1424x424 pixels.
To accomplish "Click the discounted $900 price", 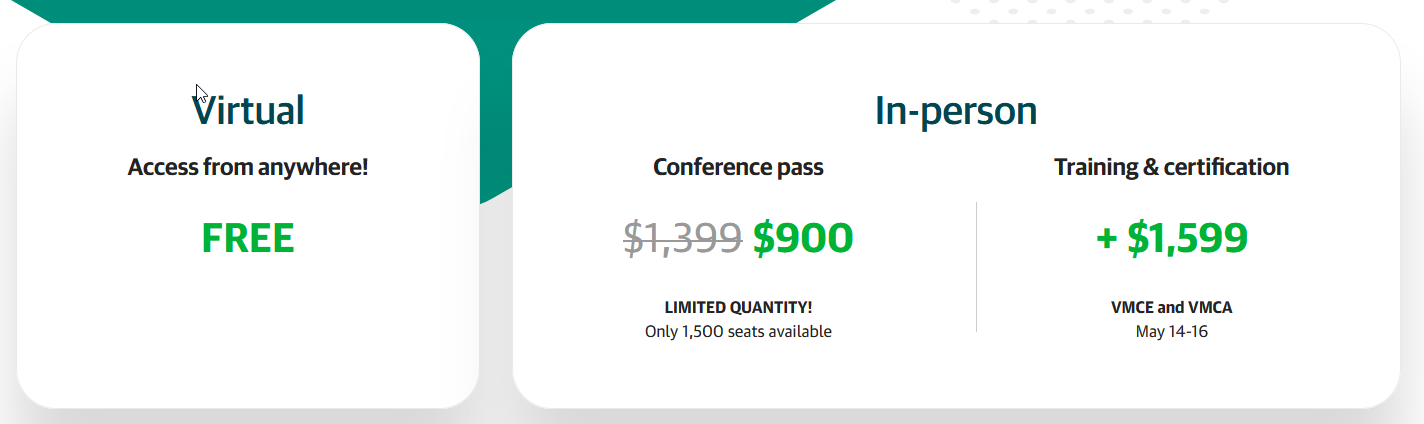I will 803,238.
